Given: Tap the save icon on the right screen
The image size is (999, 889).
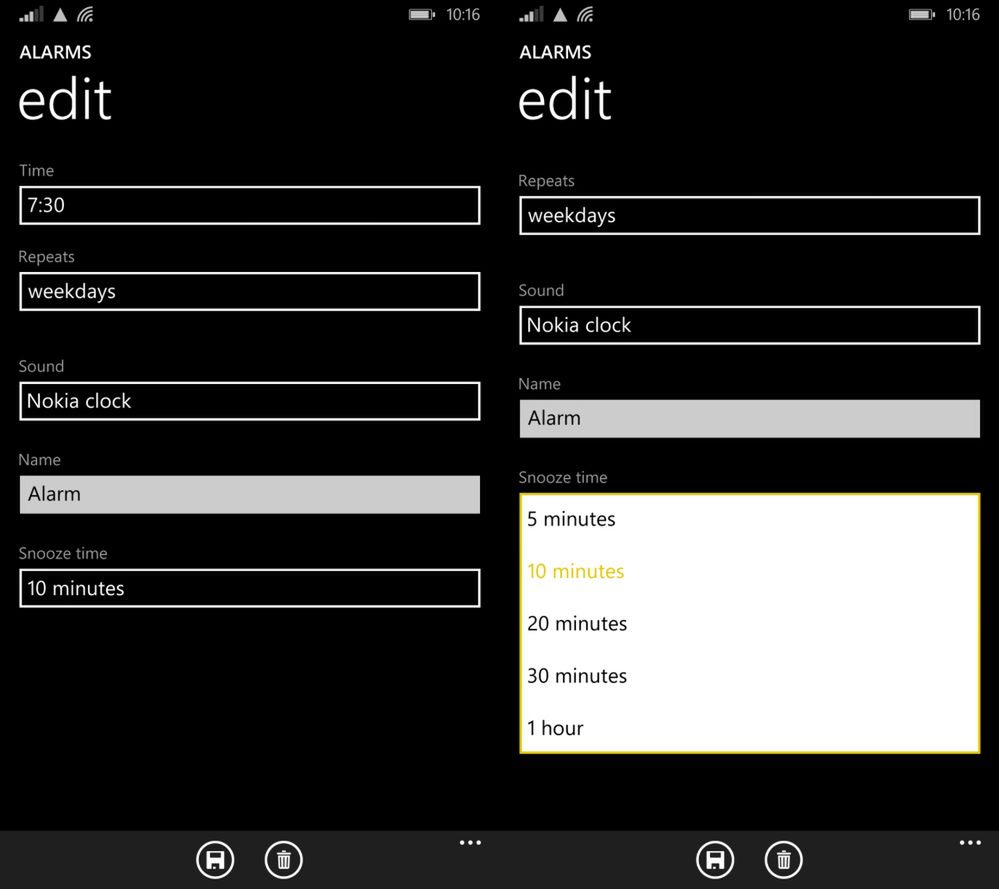Looking at the screenshot, I should [x=715, y=859].
